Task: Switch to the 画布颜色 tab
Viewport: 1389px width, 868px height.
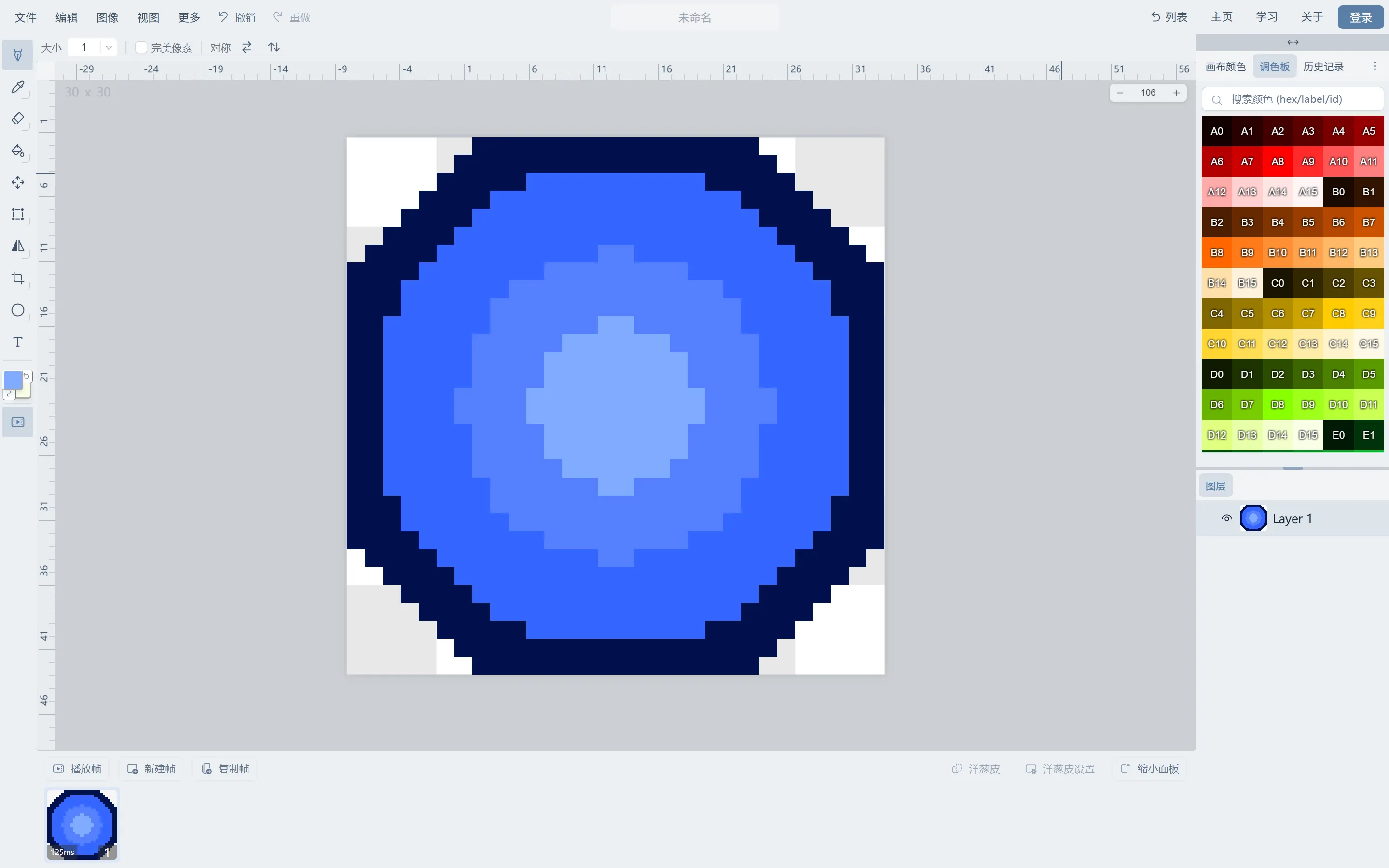Action: click(x=1225, y=67)
